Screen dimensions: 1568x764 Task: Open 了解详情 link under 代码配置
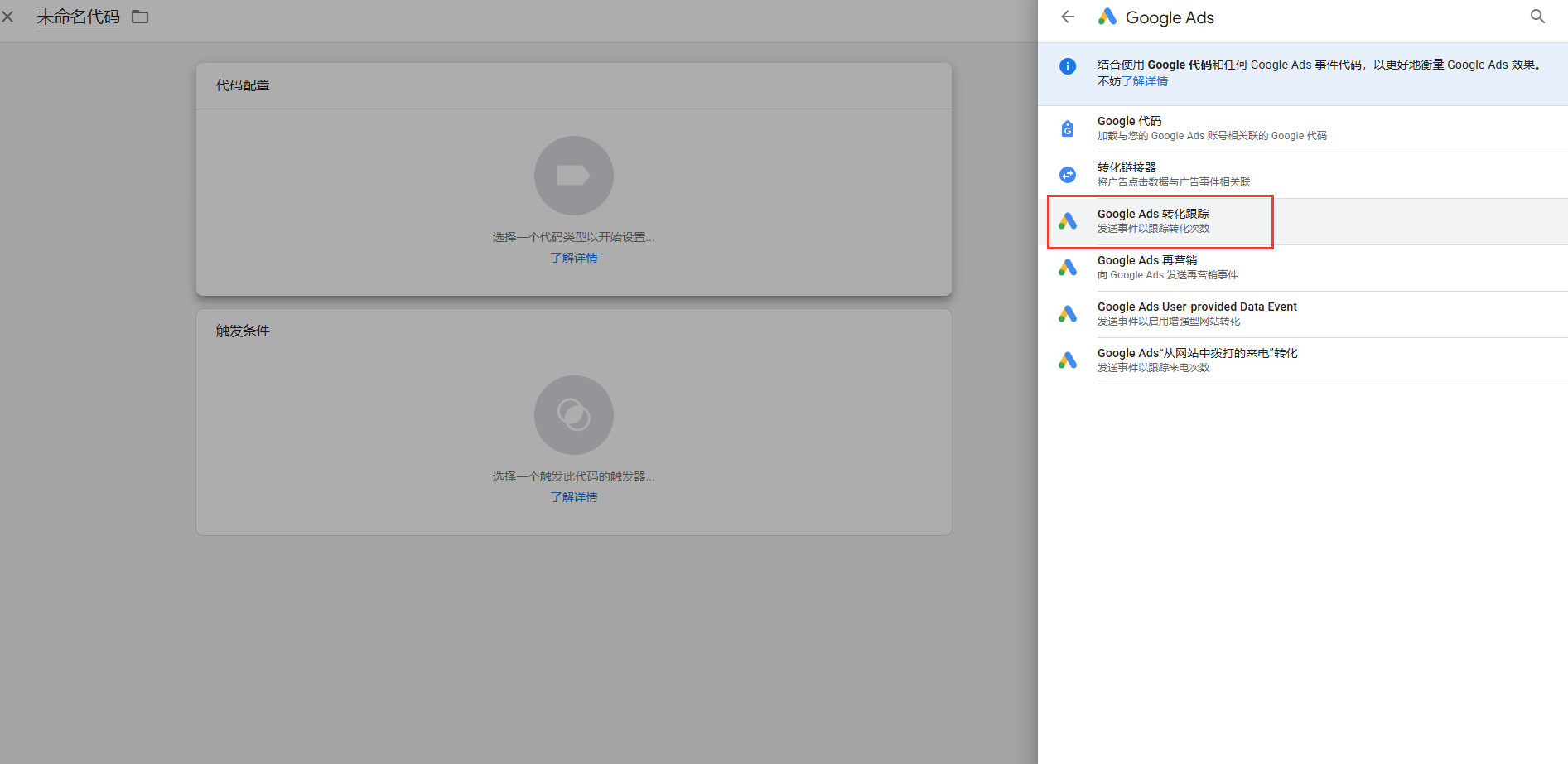574,258
